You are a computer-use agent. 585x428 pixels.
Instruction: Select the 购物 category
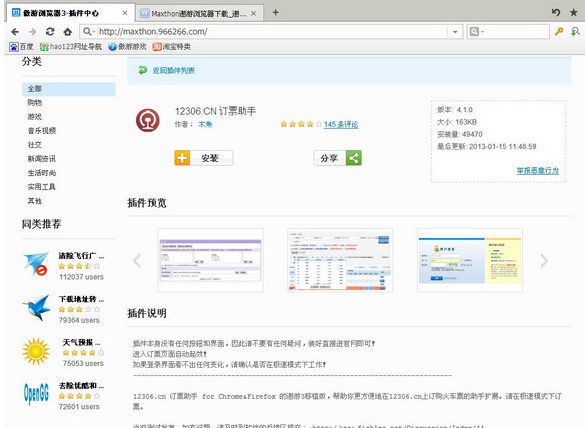click(35, 103)
